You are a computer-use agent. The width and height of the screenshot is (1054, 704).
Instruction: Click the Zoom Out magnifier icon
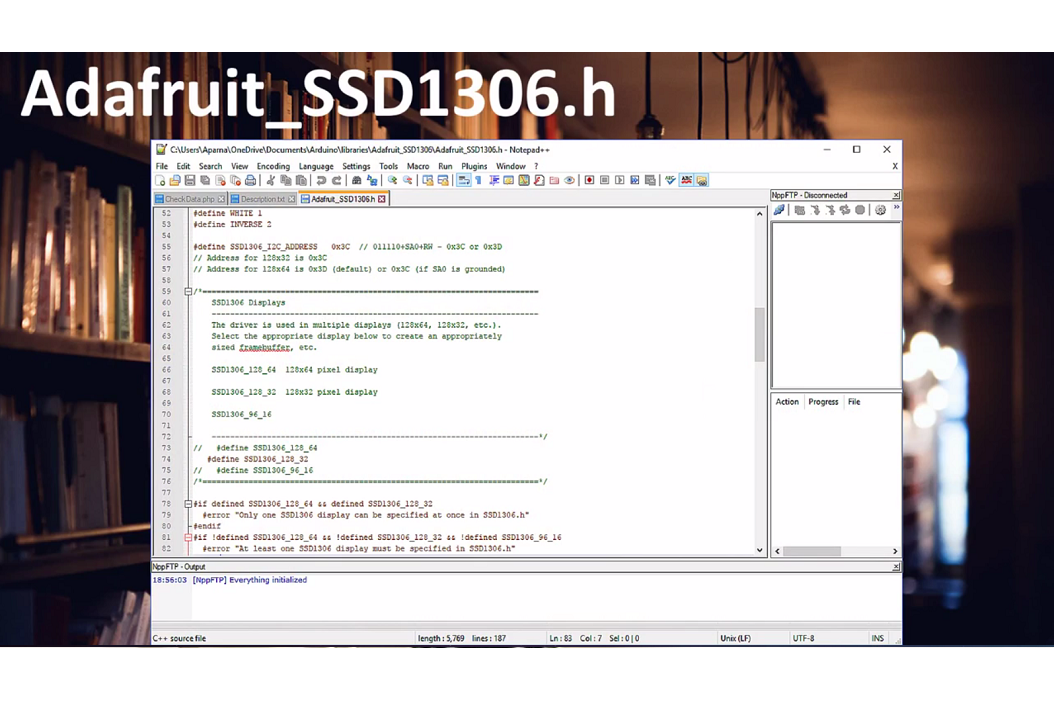tap(407, 180)
